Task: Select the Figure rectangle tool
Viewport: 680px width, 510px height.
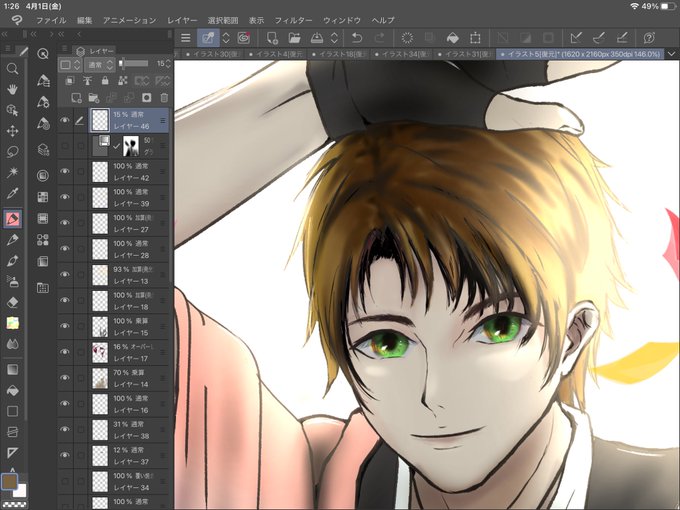Action: point(13,411)
